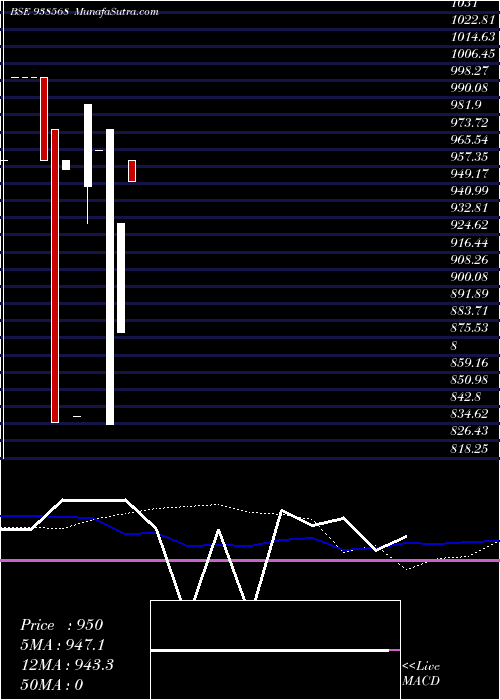This screenshot has height=700, width=500.
Task: Click the 940.99 axis value
Action: [469, 191]
